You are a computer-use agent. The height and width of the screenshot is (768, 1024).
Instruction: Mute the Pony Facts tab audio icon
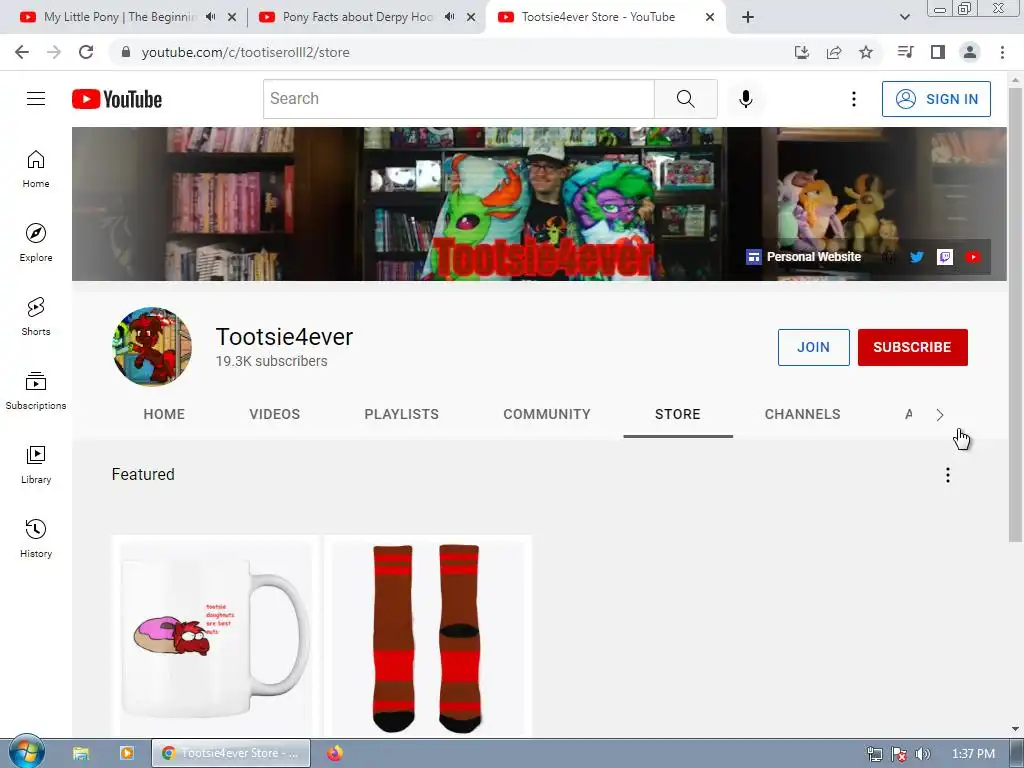pos(449,17)
